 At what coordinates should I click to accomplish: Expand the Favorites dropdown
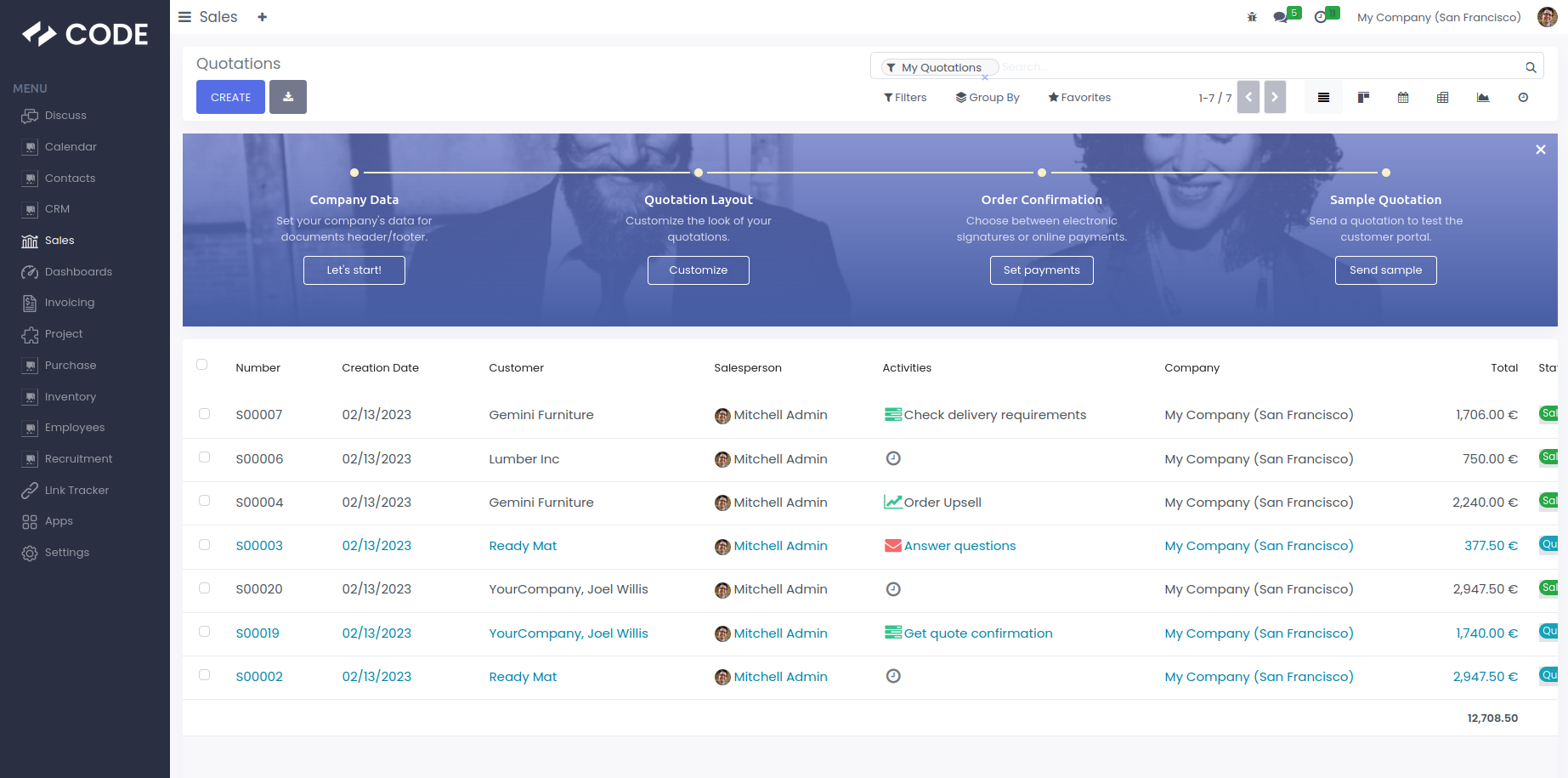(x=1079, y=98)
